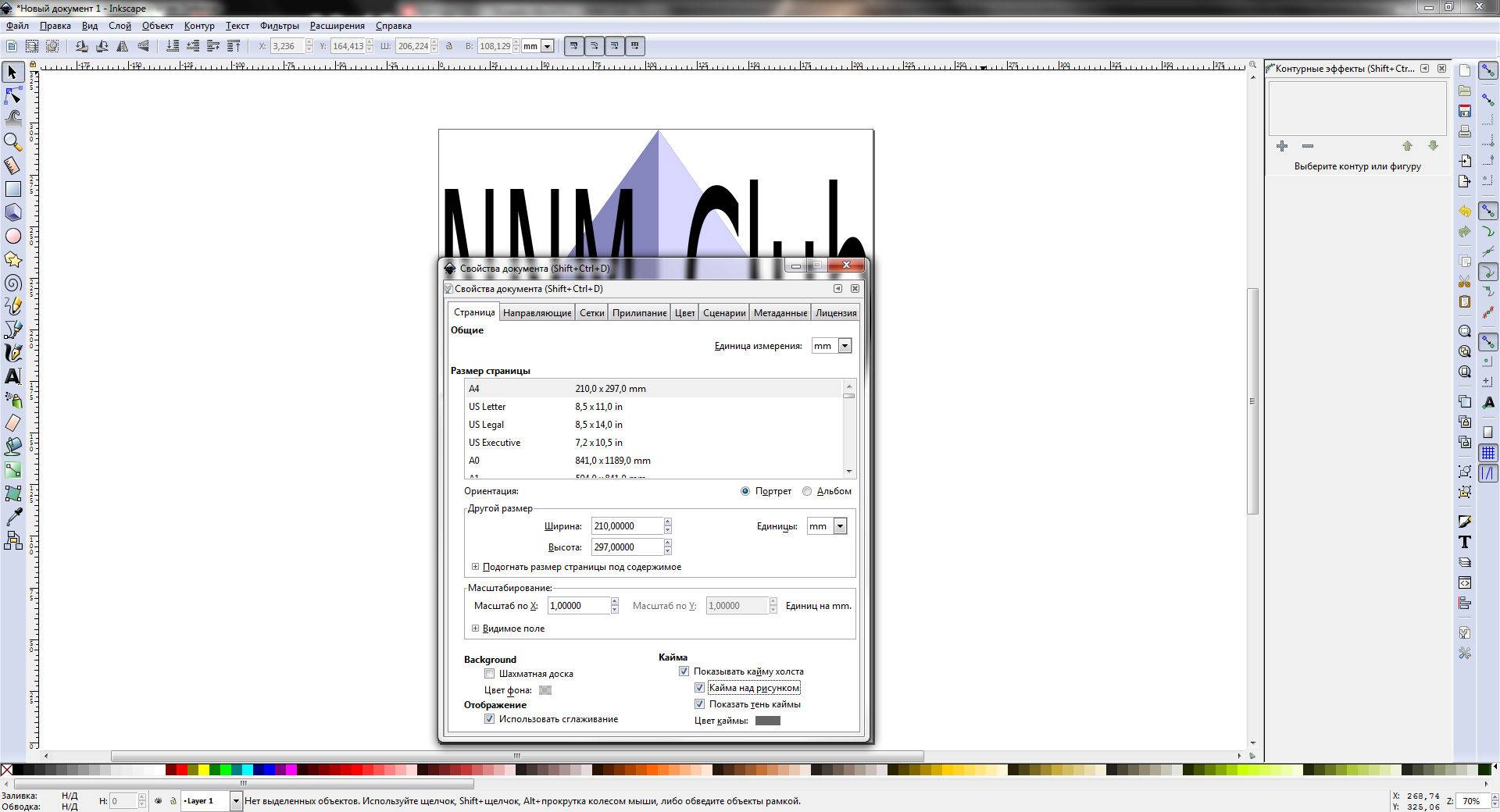This screenshot has width=1500, height=812.
Task: Open Layer 1 dropdown in status bar
Action: 235,801
